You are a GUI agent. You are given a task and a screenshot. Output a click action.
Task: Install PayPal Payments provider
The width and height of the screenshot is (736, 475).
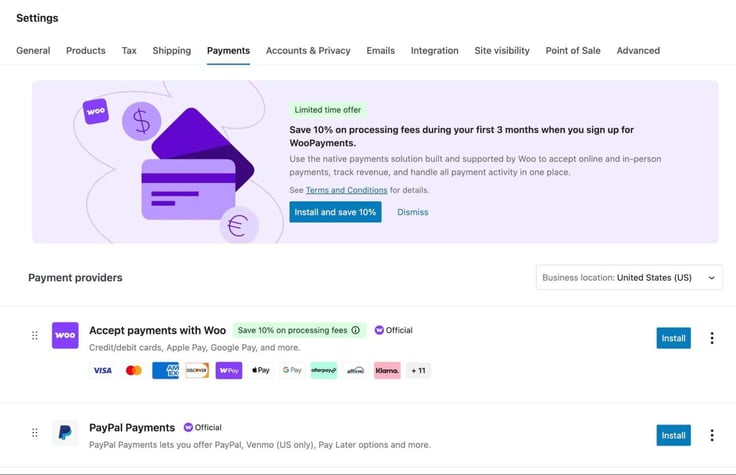(x=673, y=435)
